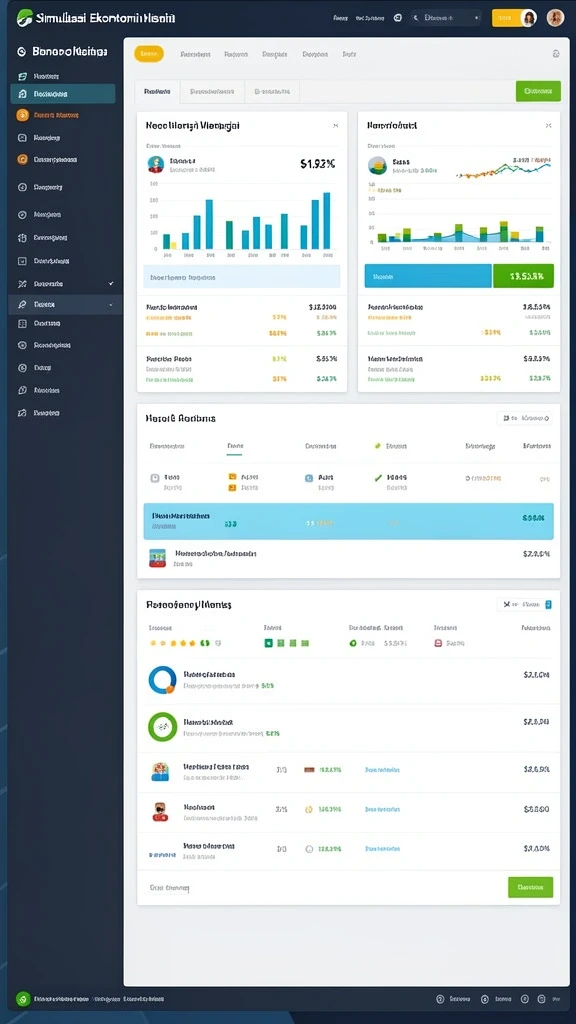This screenshot has width=576, height=1024.
Task: Click the yellow square icon in the middle panel row
Action: 232,477
